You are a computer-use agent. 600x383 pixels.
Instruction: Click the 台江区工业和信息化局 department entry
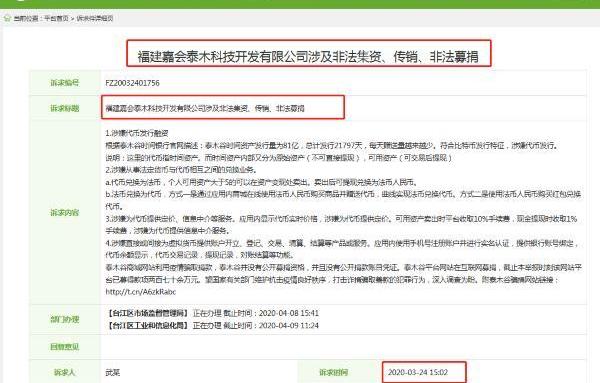212,325
